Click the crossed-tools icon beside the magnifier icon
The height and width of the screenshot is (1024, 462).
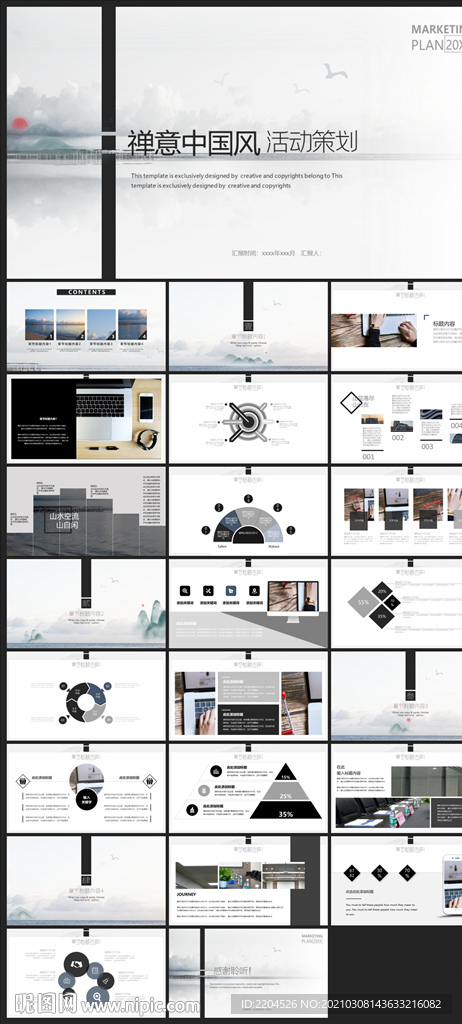click(x=208, y=590)
